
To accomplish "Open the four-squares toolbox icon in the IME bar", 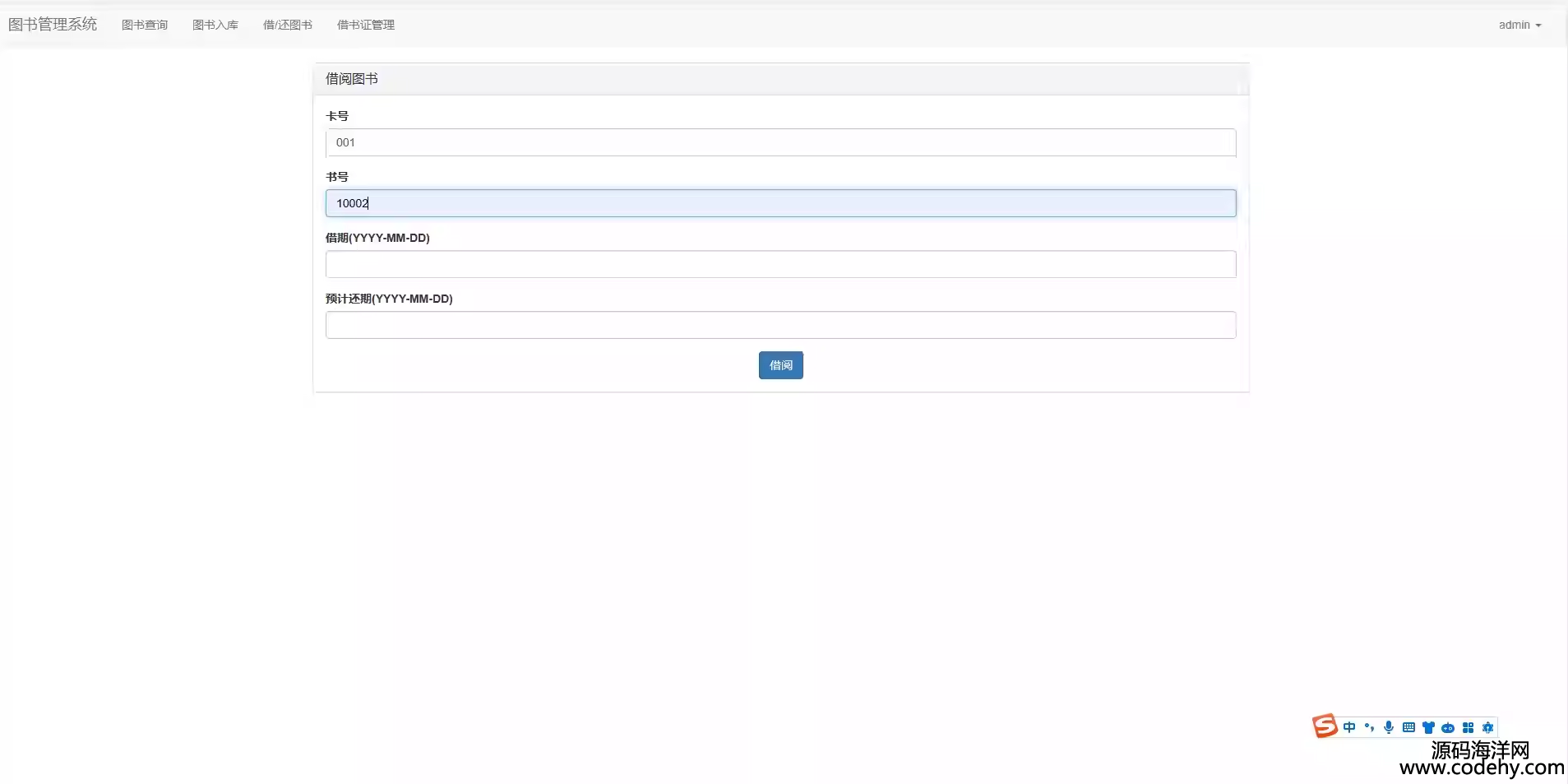I will pos(1468,727).
